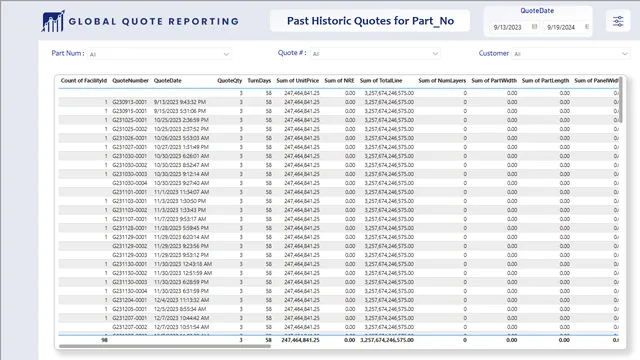Select quote number G231030-0001
The height and width of the screenshot is (360, 640).
129,156
